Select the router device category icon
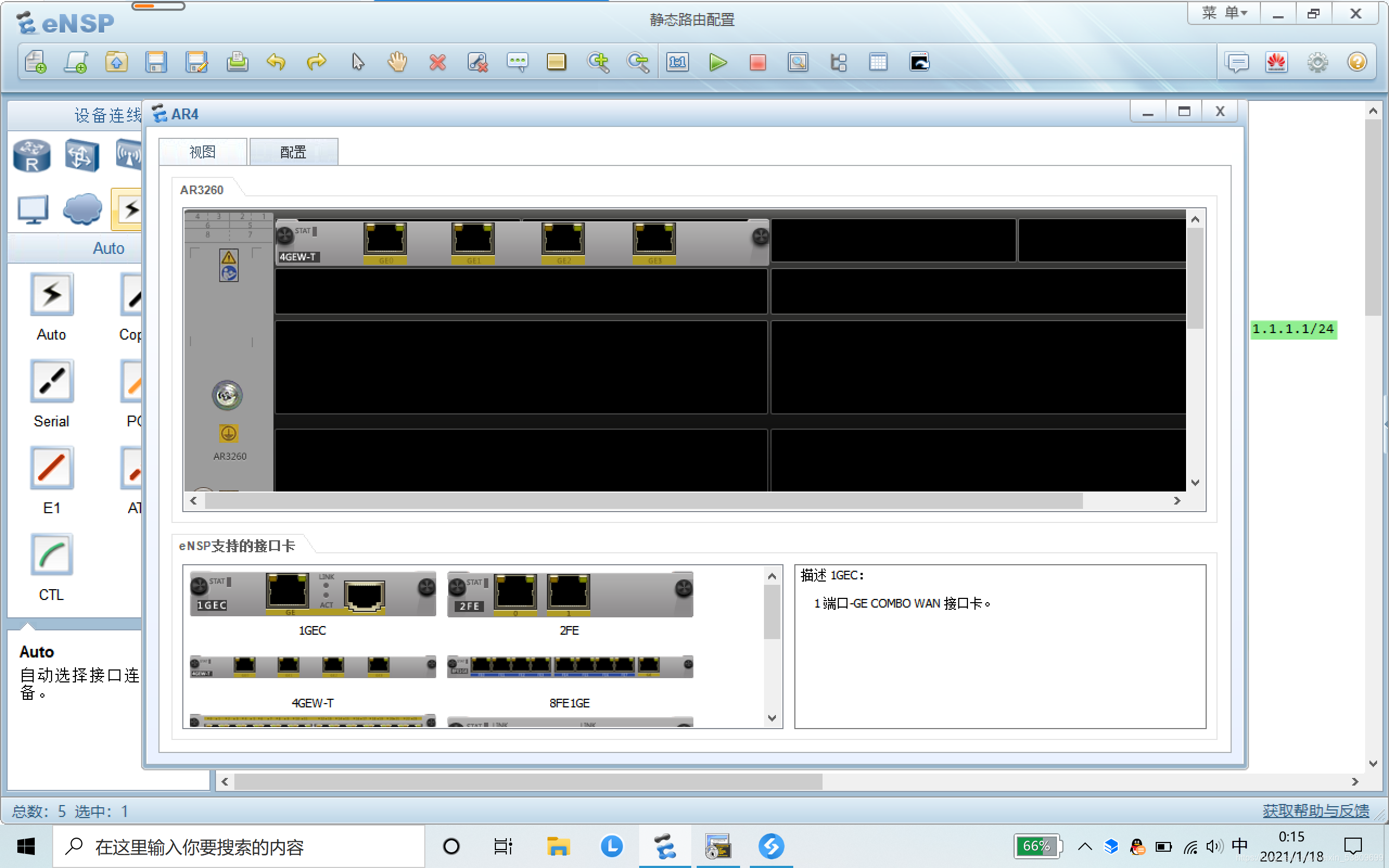Viewport: 1389px width, 868px height. (x=32, y=156)
